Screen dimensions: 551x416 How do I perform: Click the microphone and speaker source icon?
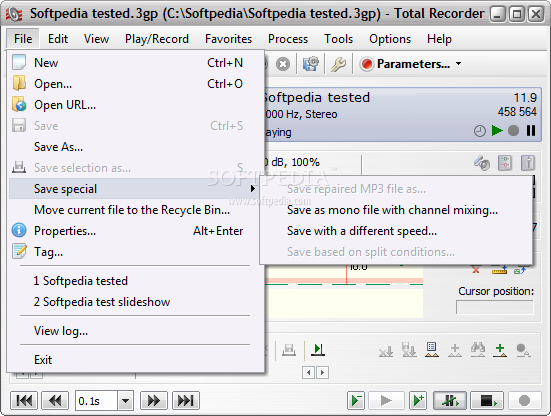(x=482, y=163)
